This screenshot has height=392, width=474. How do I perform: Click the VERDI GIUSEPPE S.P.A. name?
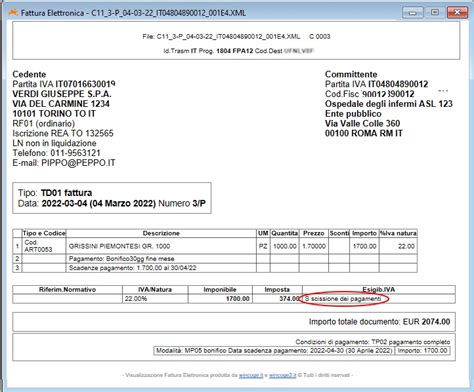[62, 94]
